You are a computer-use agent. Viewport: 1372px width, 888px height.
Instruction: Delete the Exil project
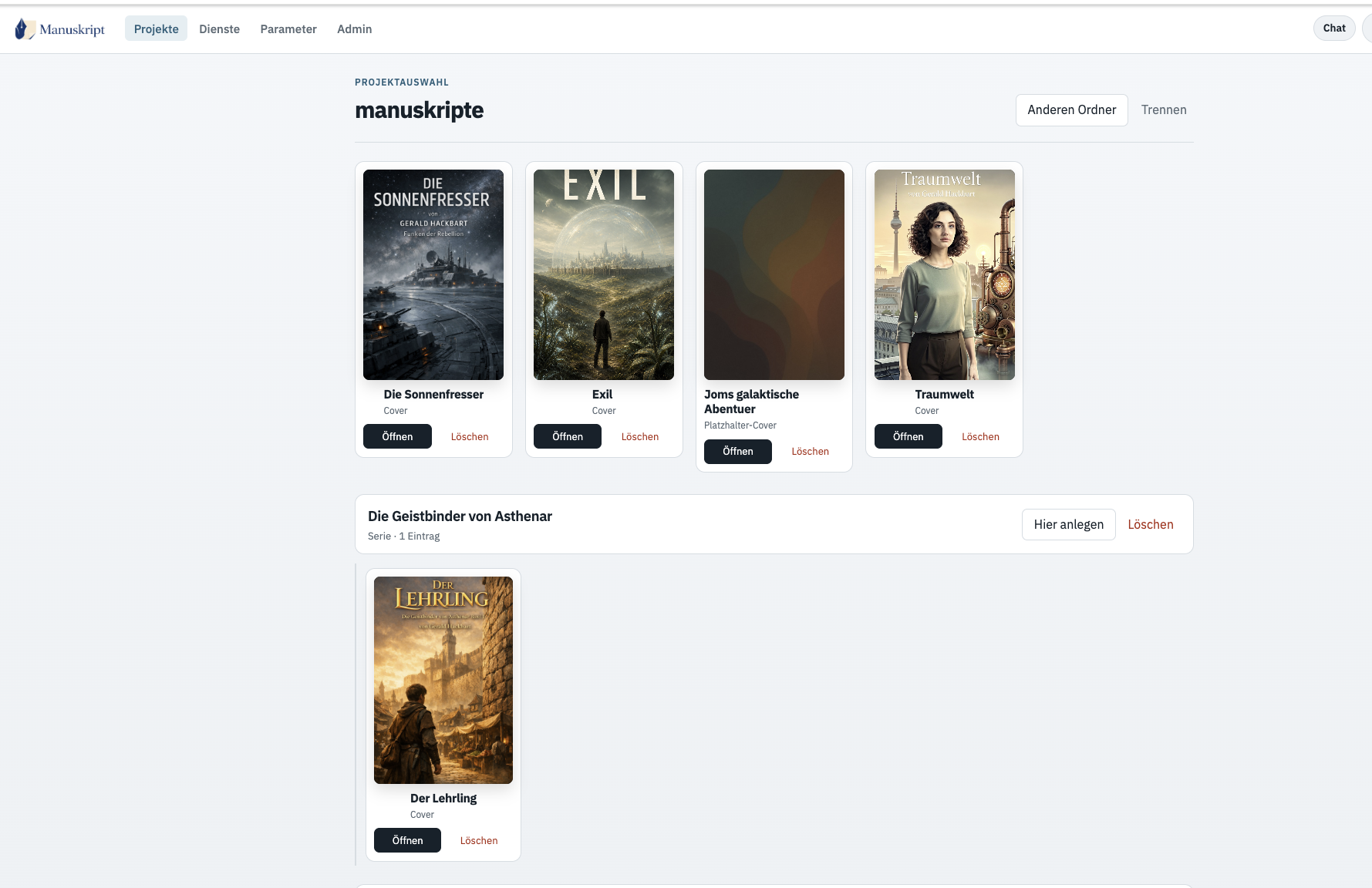coord(640,436)
